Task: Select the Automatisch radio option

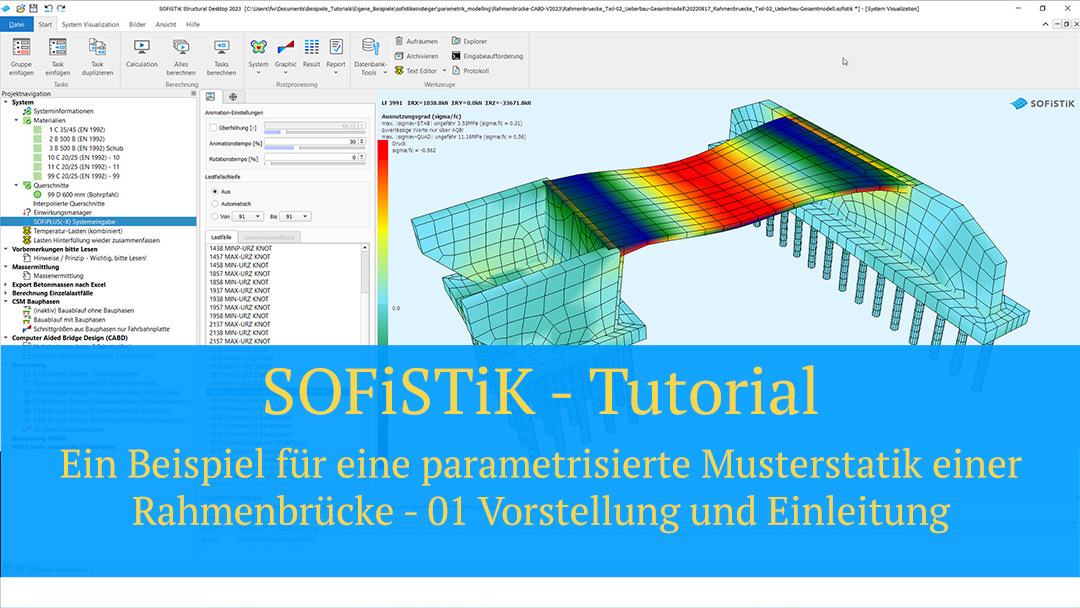Action: click(x=214, y=203)
